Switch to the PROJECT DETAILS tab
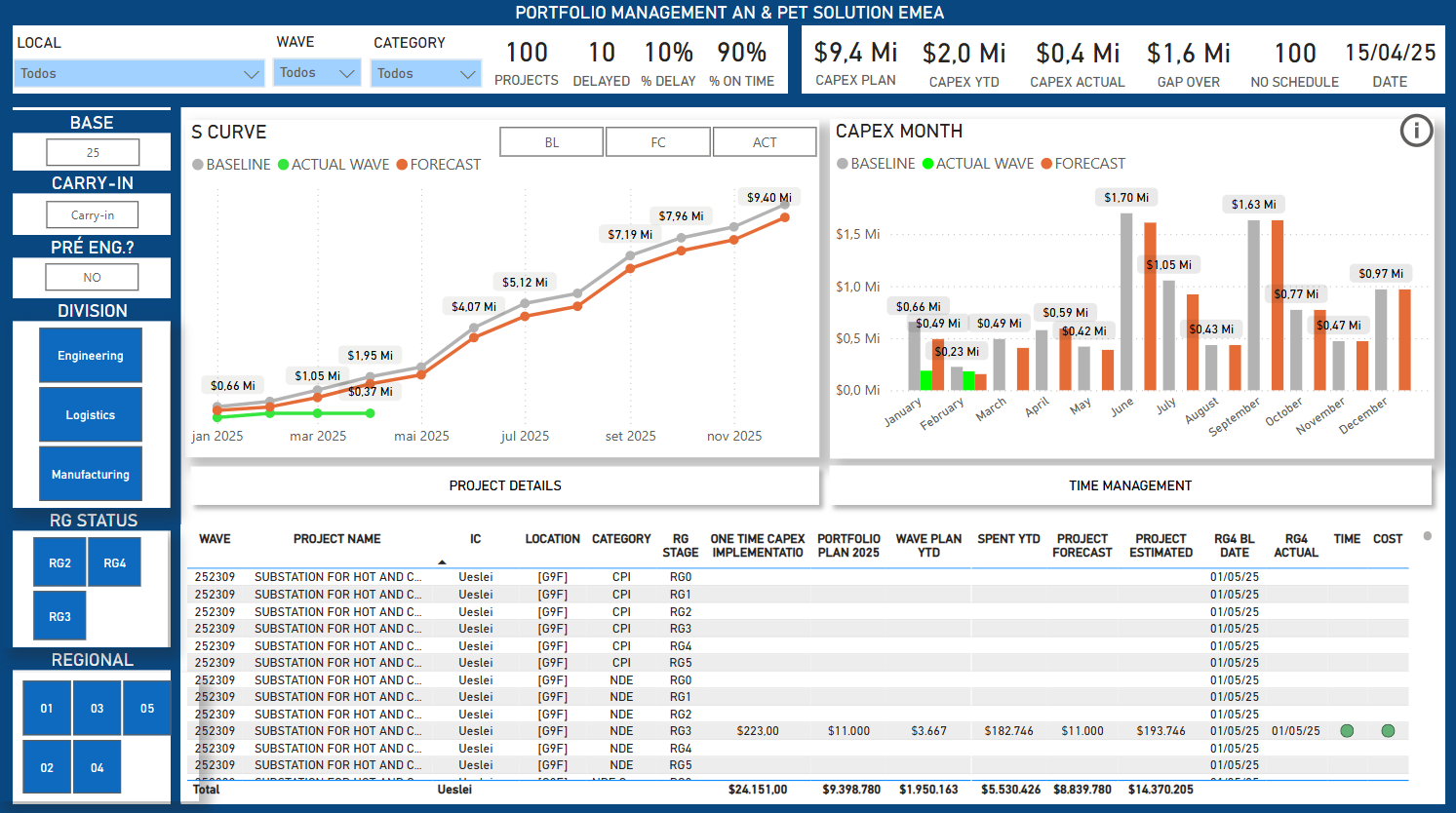The width and height of the screenshot is (1456, 813). tap(504, 485)
